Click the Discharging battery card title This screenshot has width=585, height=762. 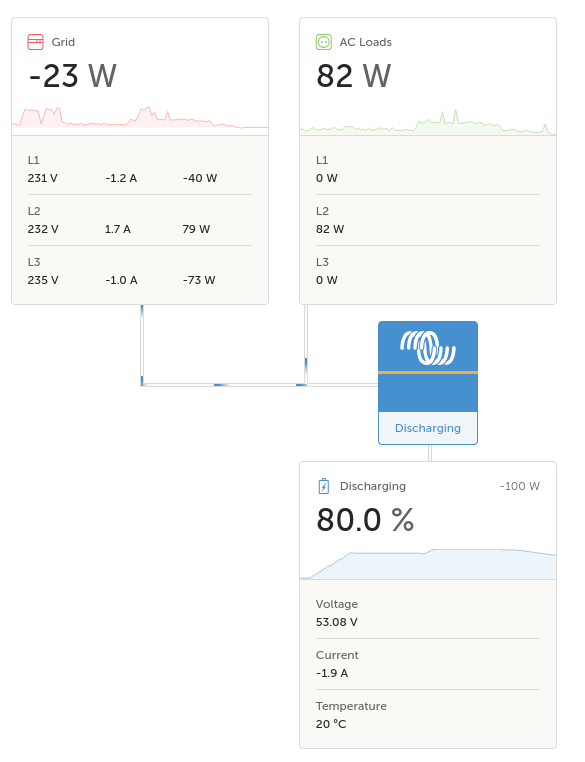click(x=373, y=486)
